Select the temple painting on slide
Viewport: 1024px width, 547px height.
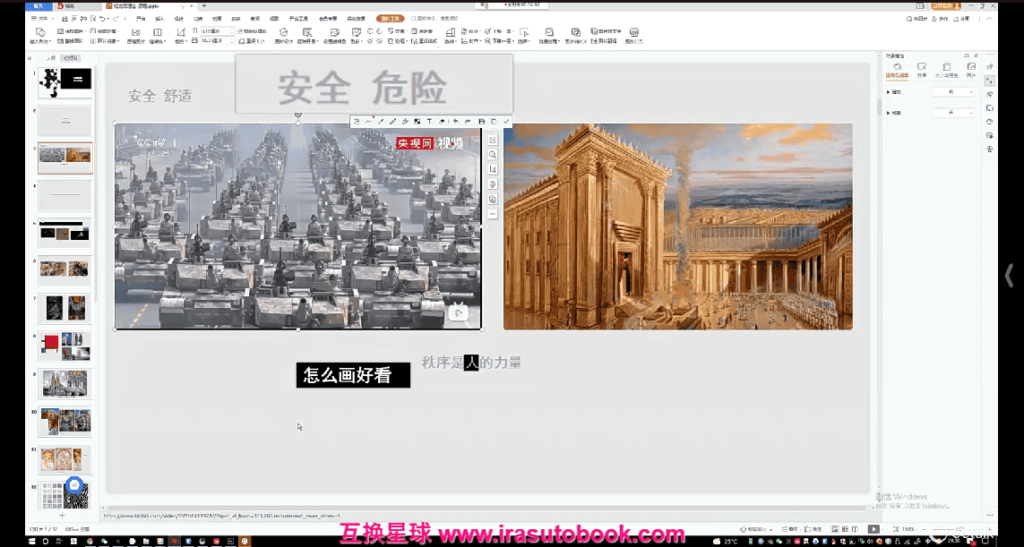[678, 227]
